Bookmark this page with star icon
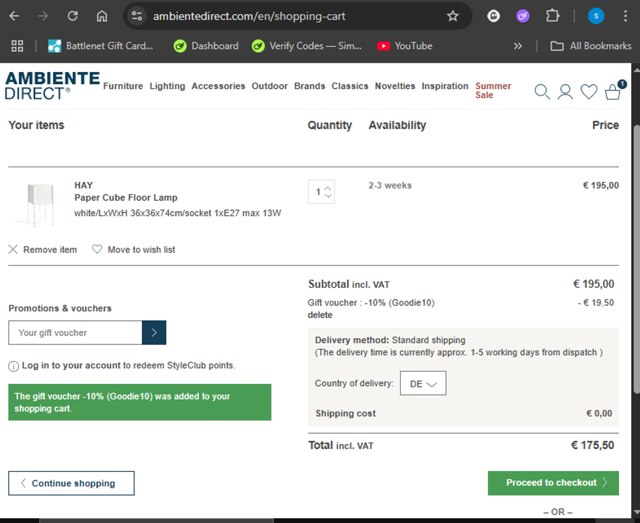640x523 pixels. click(453, 16)
